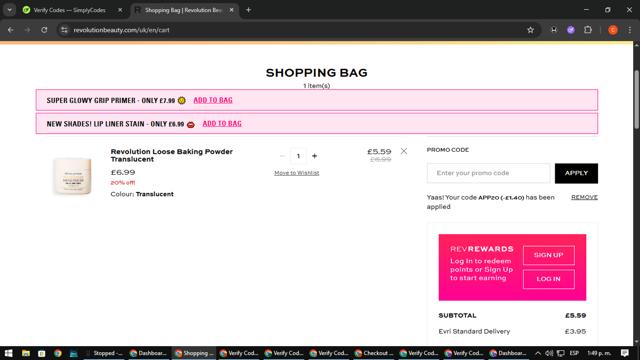Screen dimensions: 640x360
Task: Add Lip Liner Stain to bag
Action: pyautogui.click(x=222, y=123)
